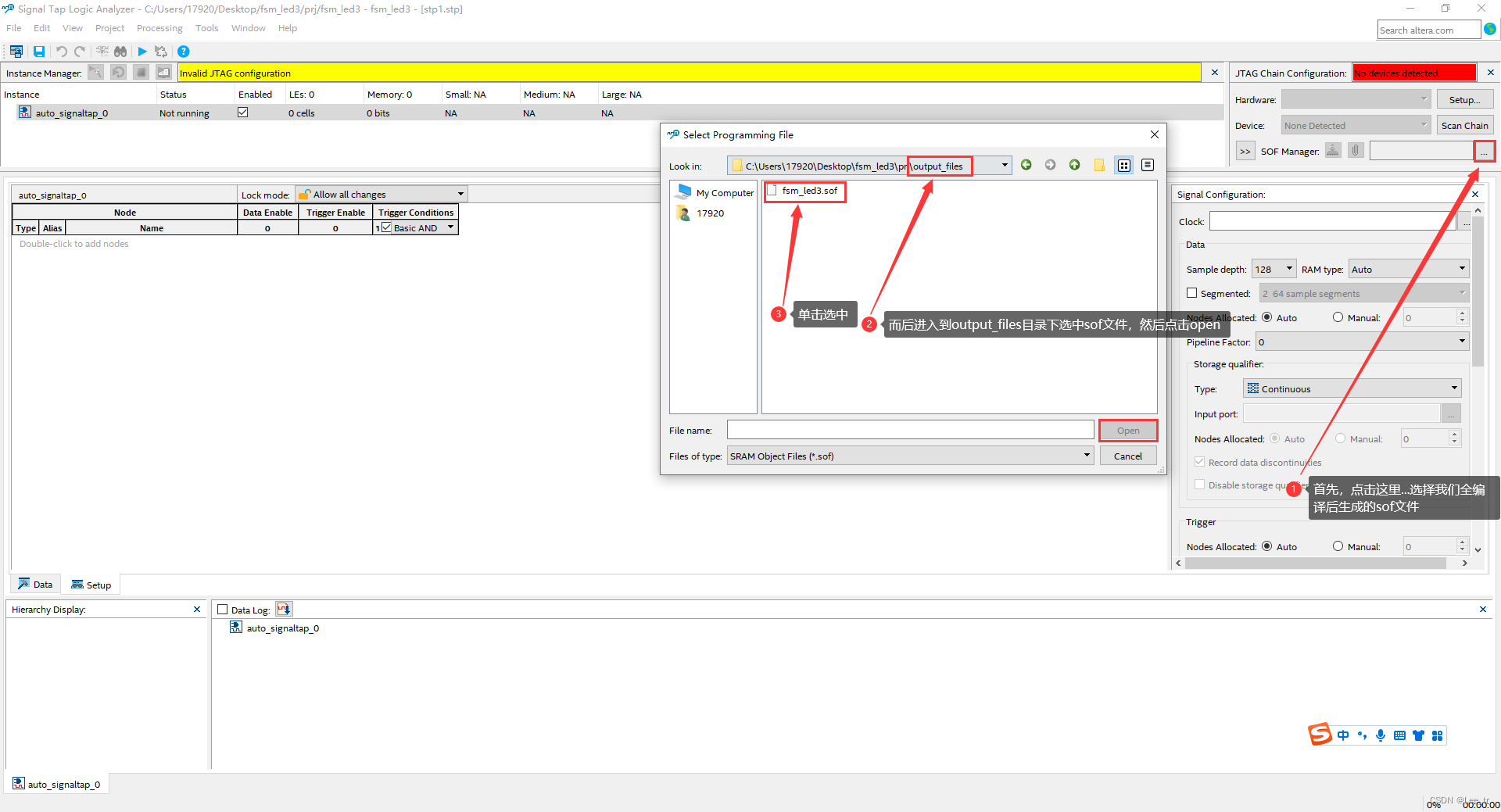The height and width of the screenshot is (812, 1501).
Task: Undo the last action
Action: pyautogui.click(x=61, y=52)
